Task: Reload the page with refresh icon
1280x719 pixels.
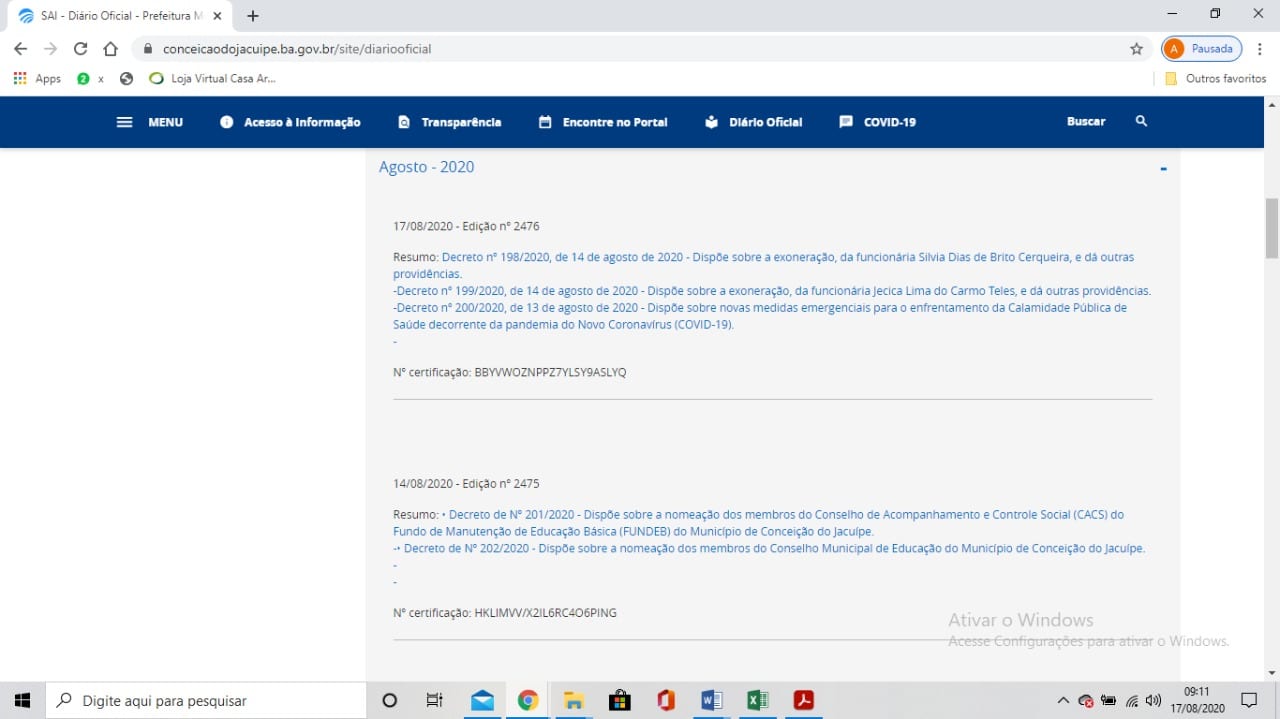Action: (81, 49)
